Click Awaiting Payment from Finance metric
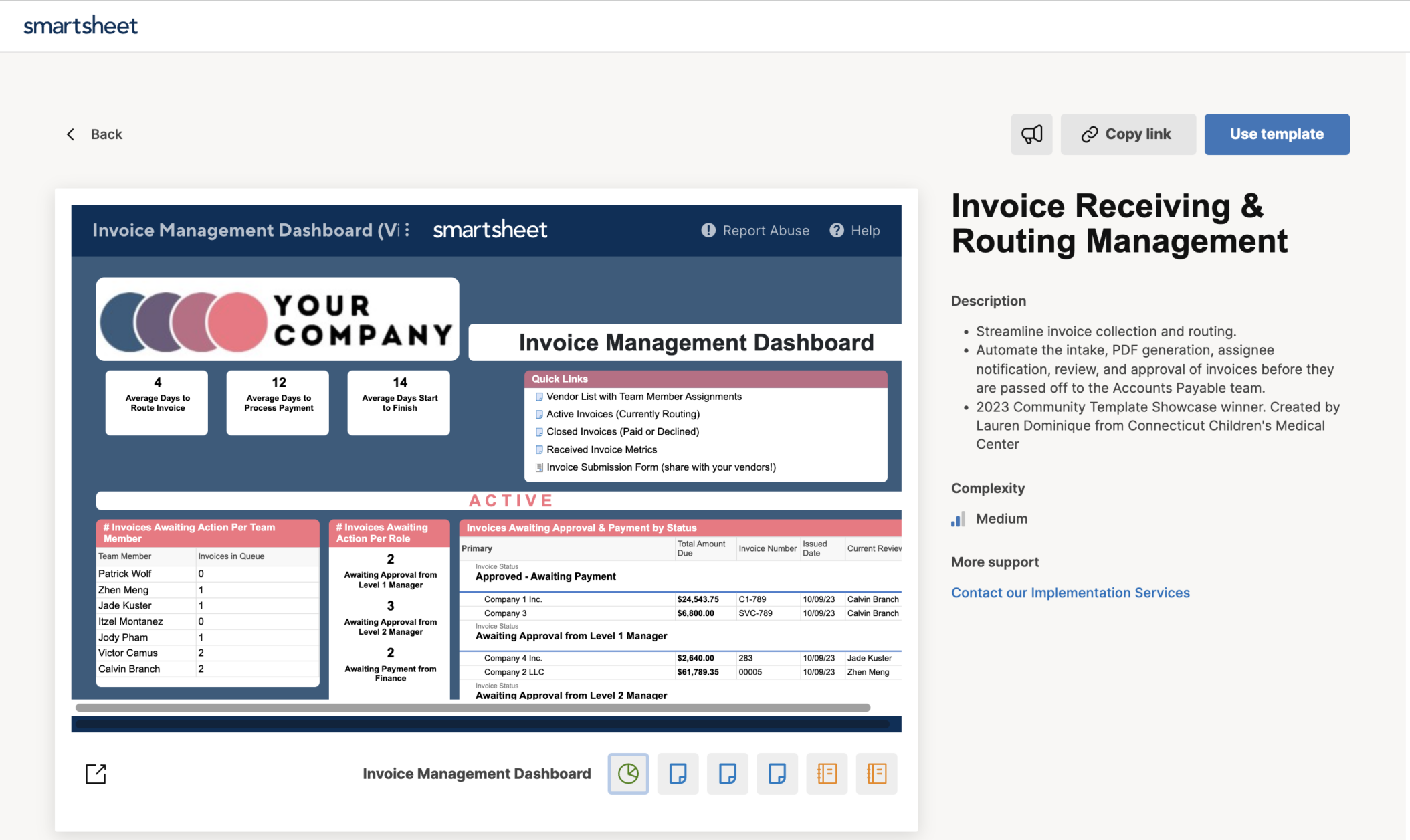Viewport: 1410px width, 840px height. click(391, 665)
